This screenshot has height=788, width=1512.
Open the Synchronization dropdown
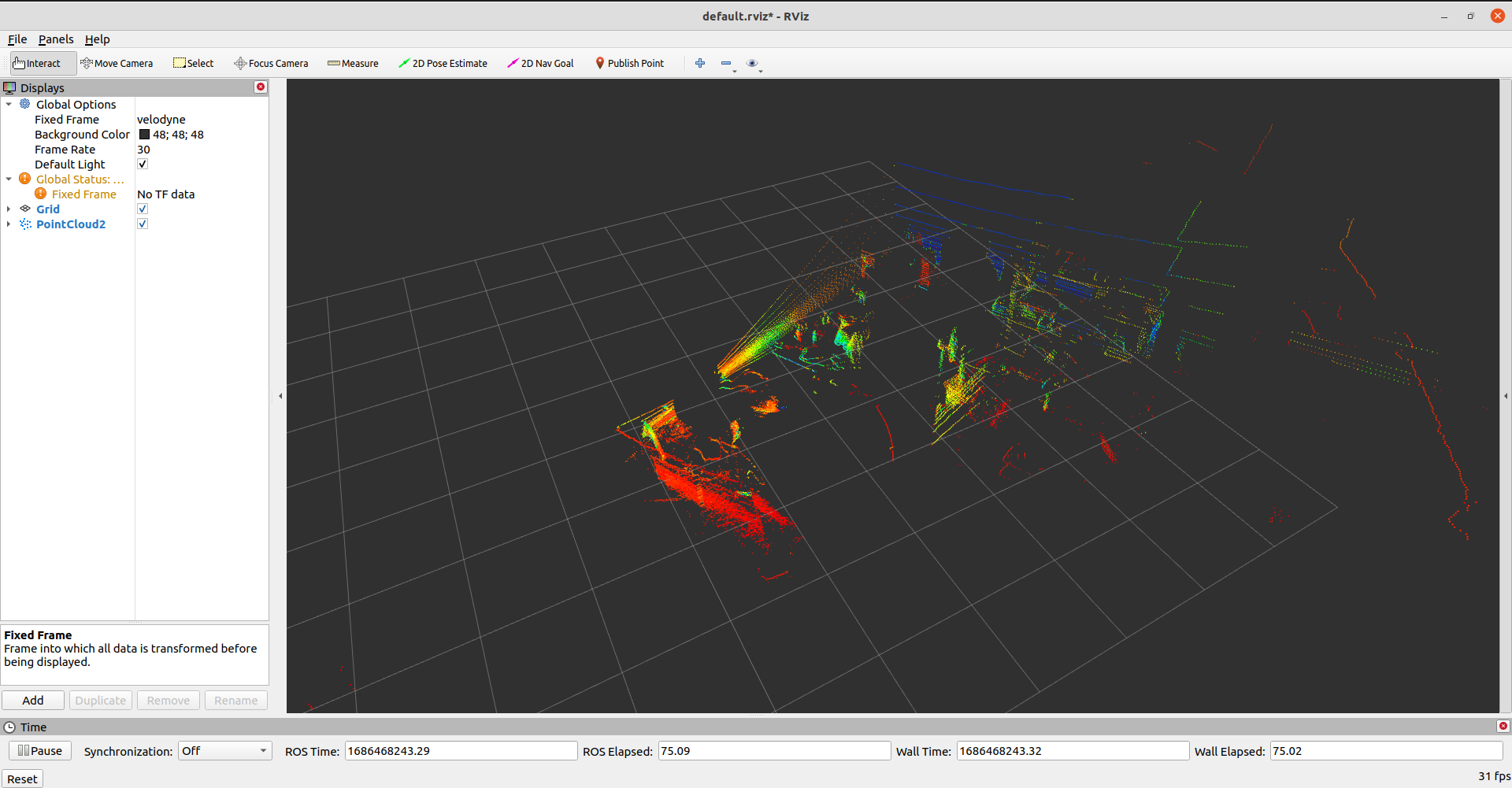tap(225, 751)
